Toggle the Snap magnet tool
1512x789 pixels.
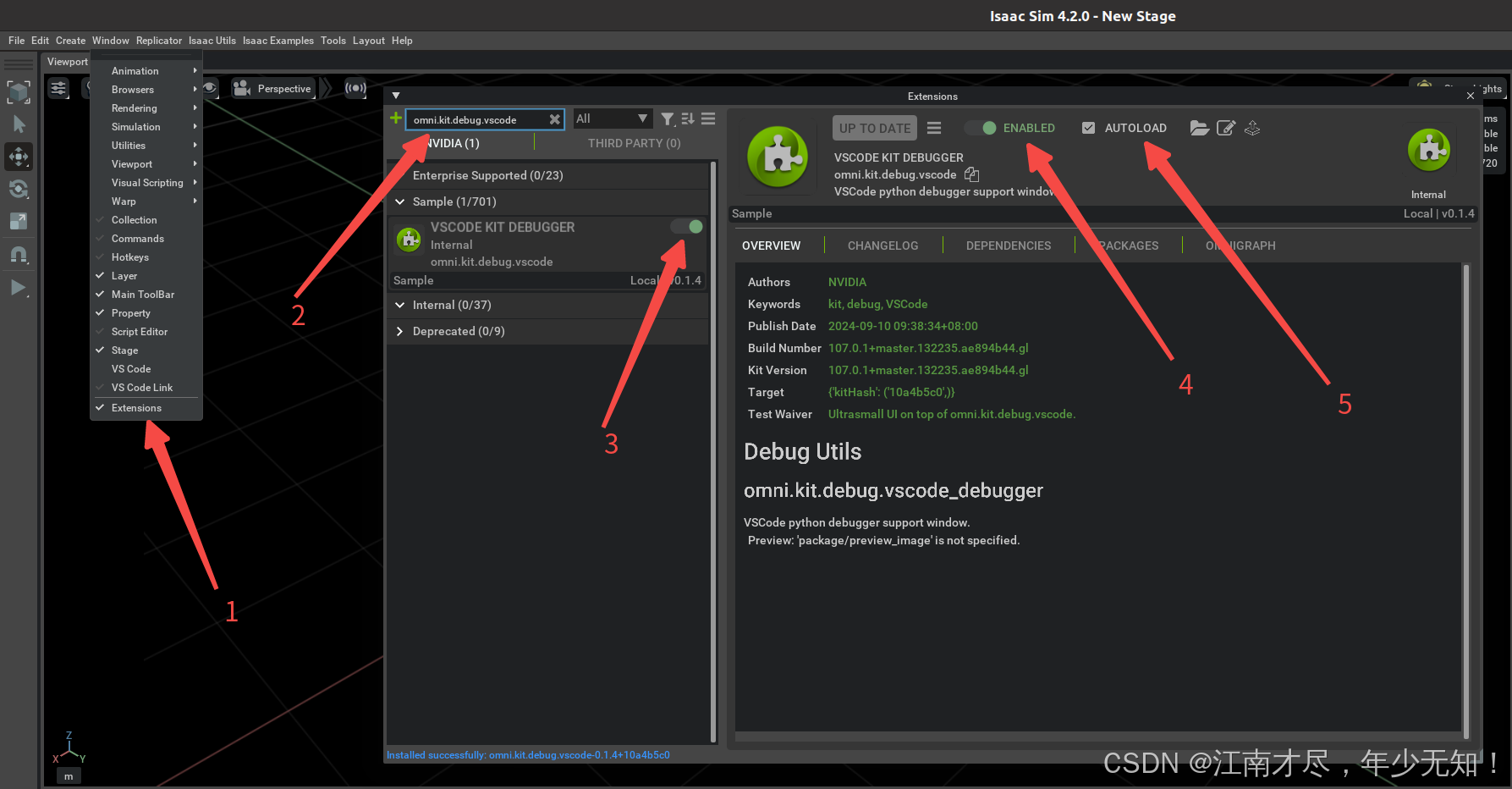[19, 254]
